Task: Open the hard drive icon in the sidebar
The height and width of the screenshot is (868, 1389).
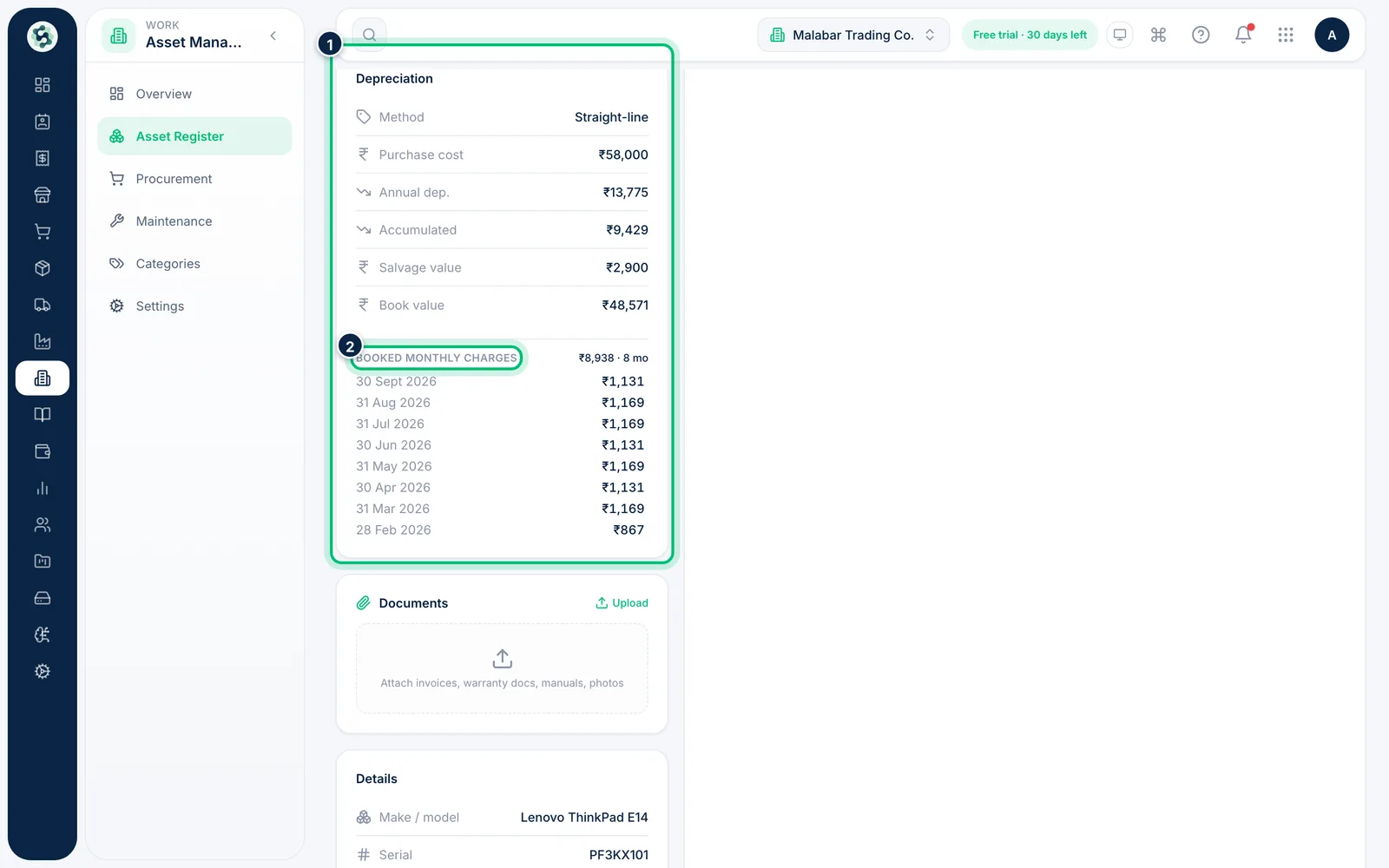Action: point(42,598)
